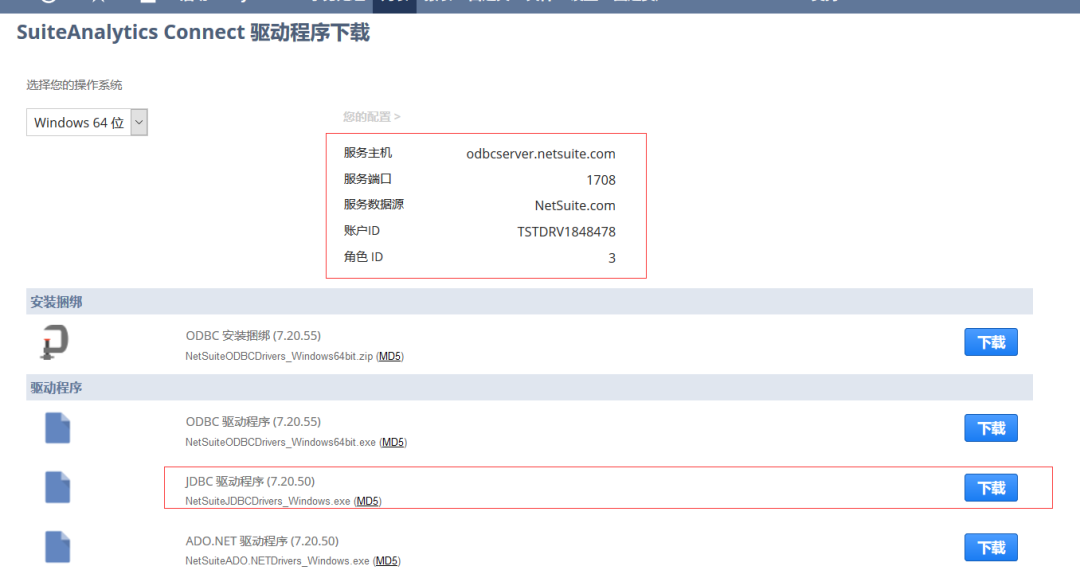Click the 您的配置 > link

[372, 117]
